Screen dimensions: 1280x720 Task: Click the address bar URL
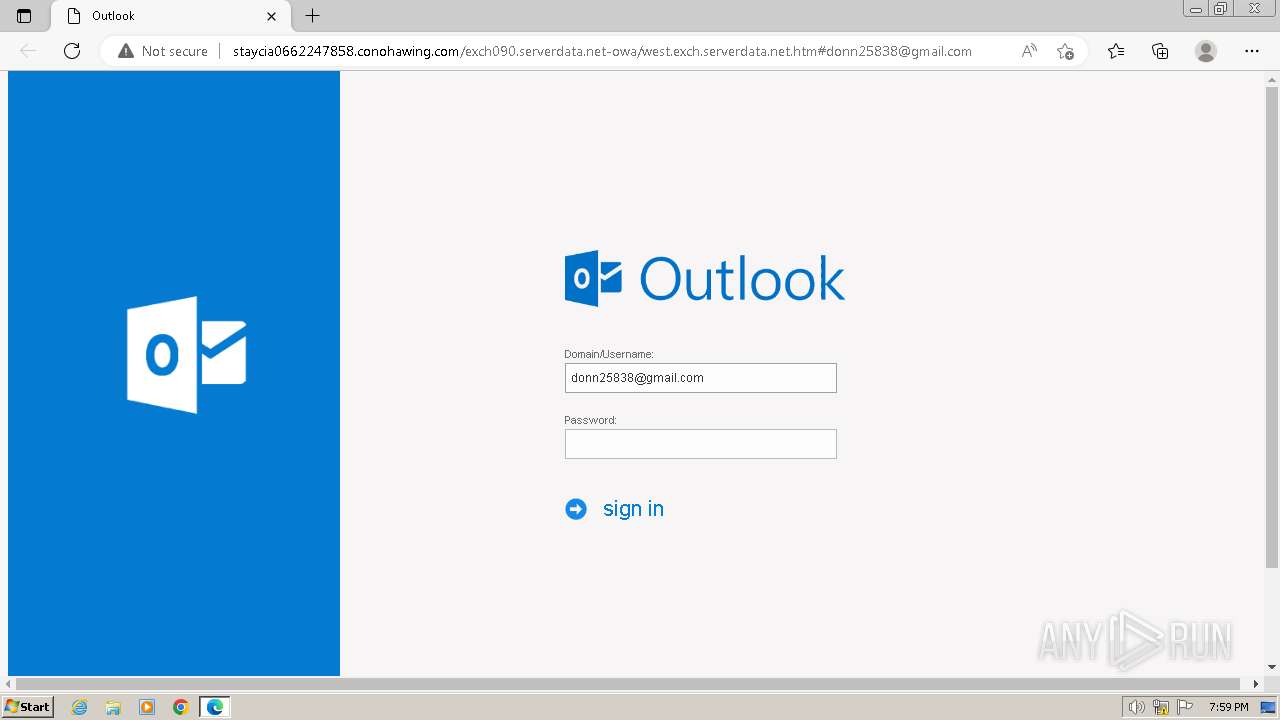tap(602, 51)
